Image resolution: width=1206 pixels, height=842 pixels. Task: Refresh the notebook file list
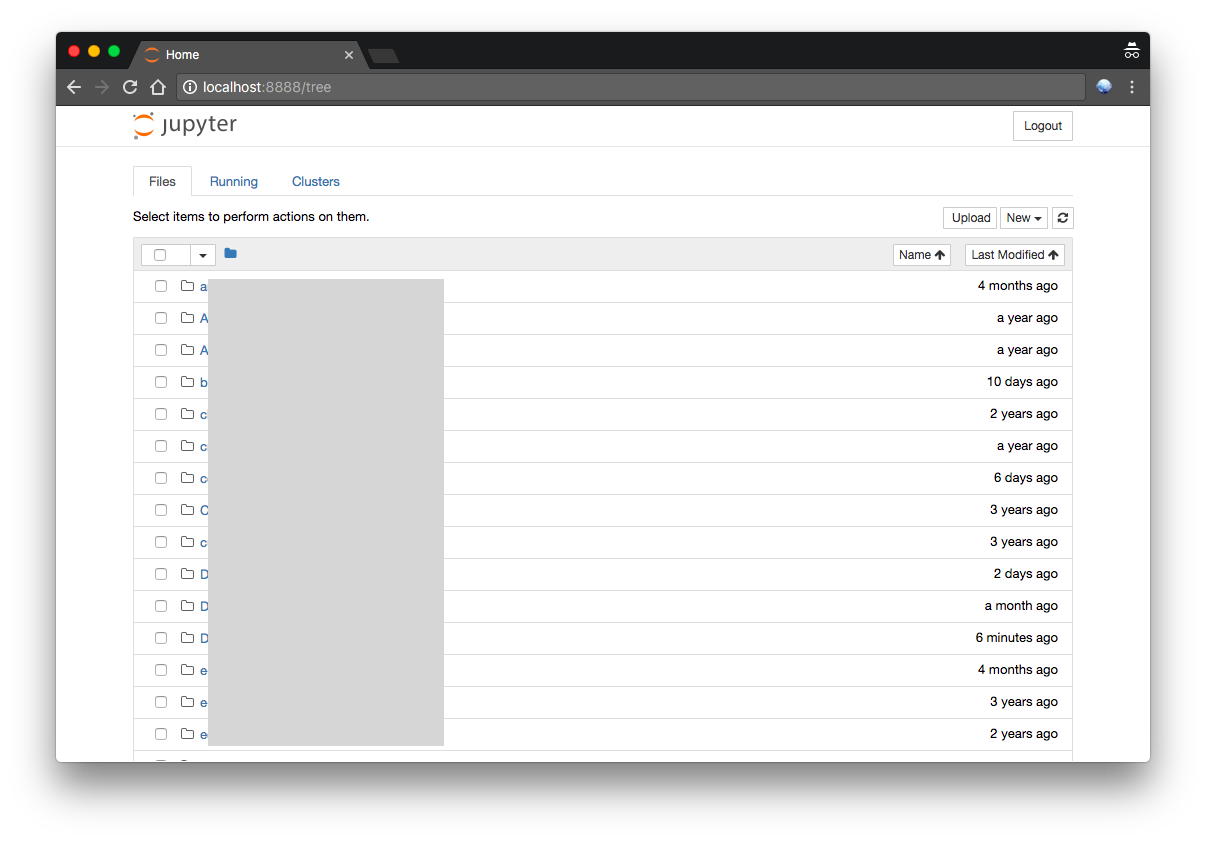(x=1063, y=218)
